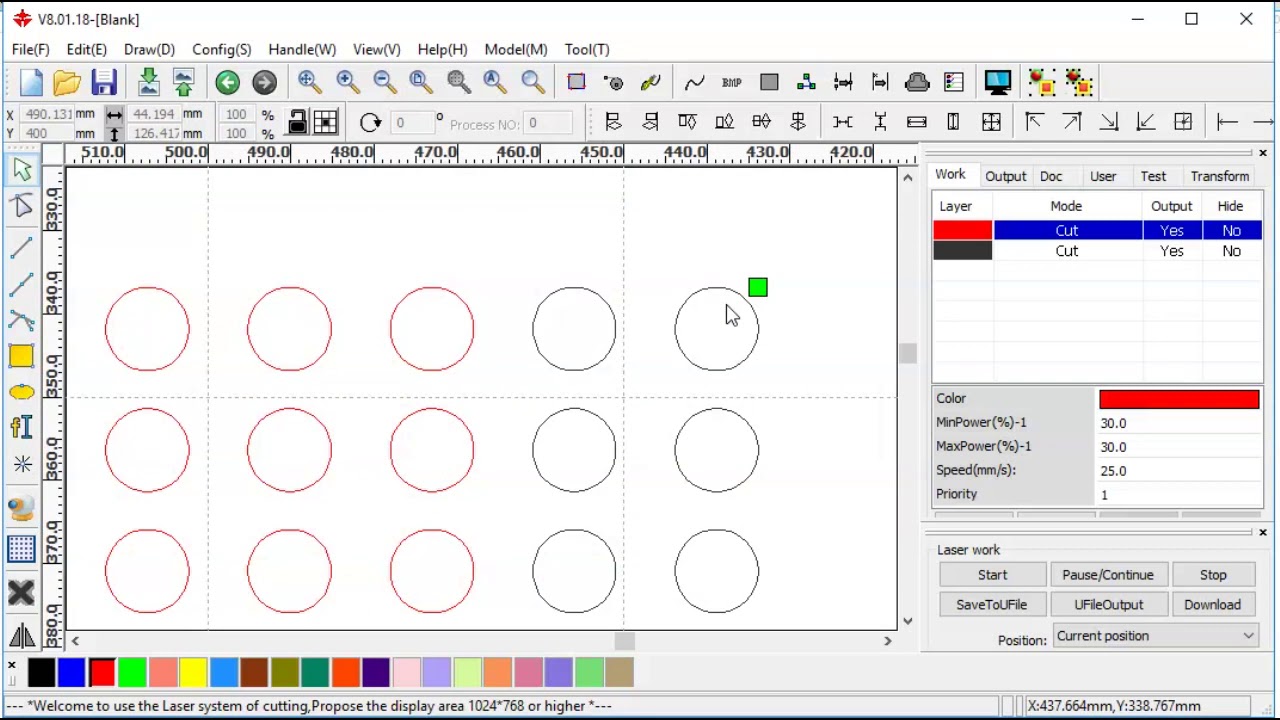Open the Handle menu
The image size is (1280, 720).
click(302, 49)
